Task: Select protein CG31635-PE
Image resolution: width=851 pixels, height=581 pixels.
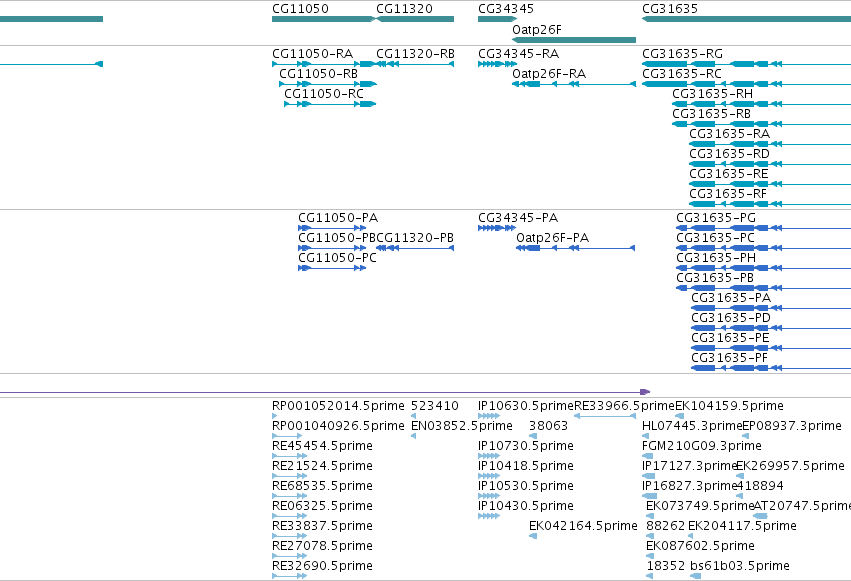Action: [731, 339]
